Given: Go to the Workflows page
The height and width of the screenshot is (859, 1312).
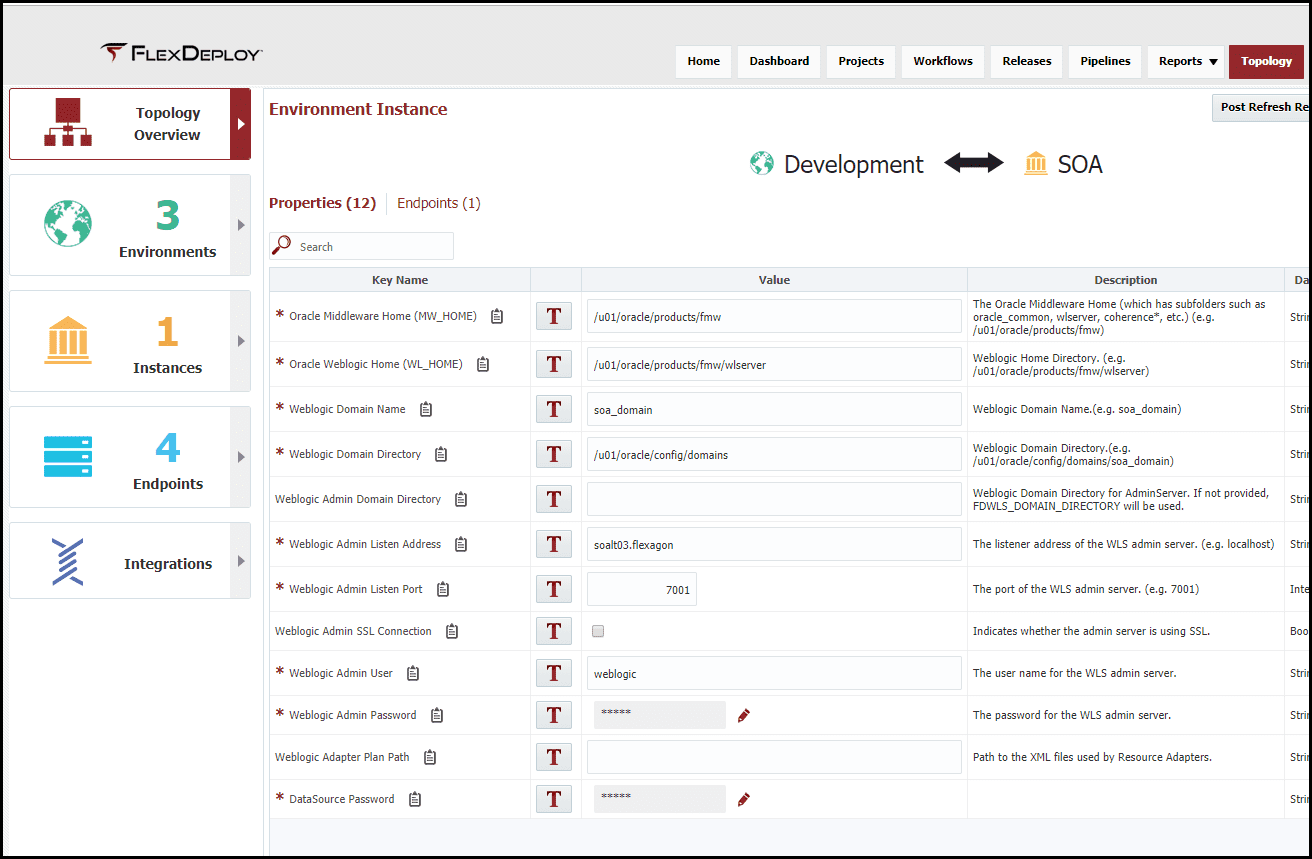Looking at the screenshot, I should 943,61.
